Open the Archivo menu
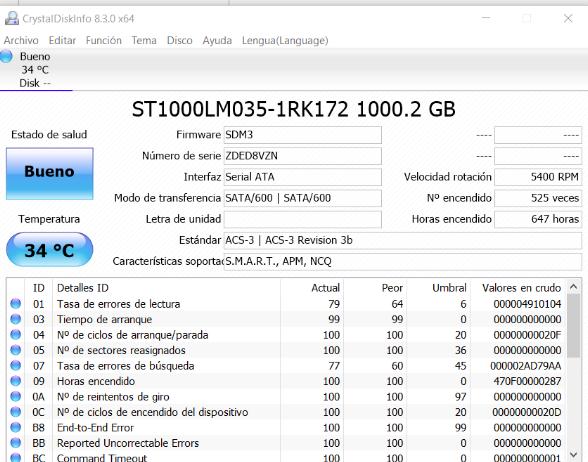The image size is (588, 462). [21, 40]
